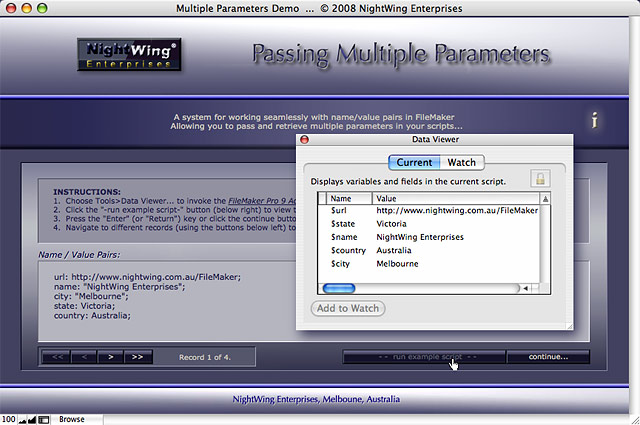Click the Data Viewer vertical scrollbar
640x425 pixels.
coord(545,244)
